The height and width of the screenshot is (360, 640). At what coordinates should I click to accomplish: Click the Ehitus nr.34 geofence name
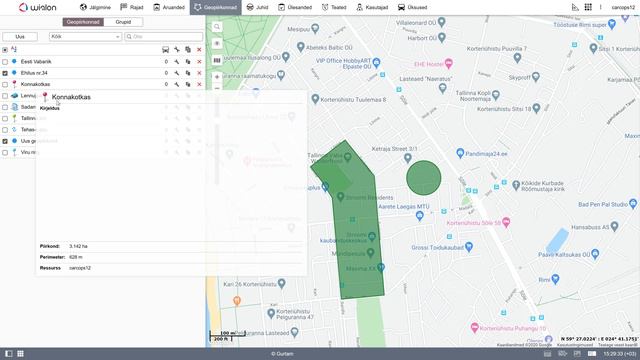click(x=34, y=73)
